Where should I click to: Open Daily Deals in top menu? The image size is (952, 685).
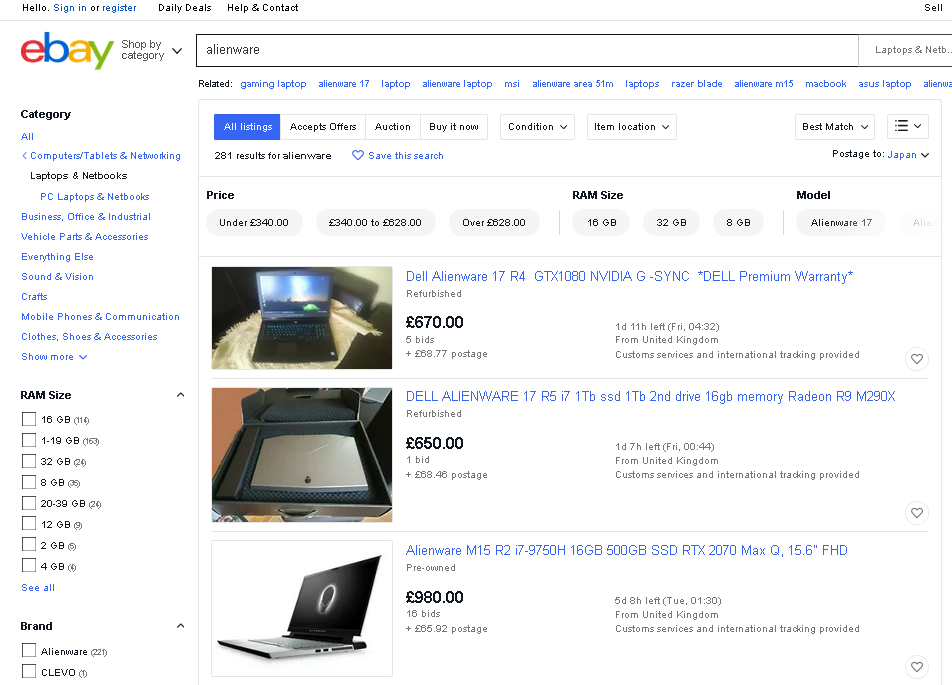pos(185,8)
